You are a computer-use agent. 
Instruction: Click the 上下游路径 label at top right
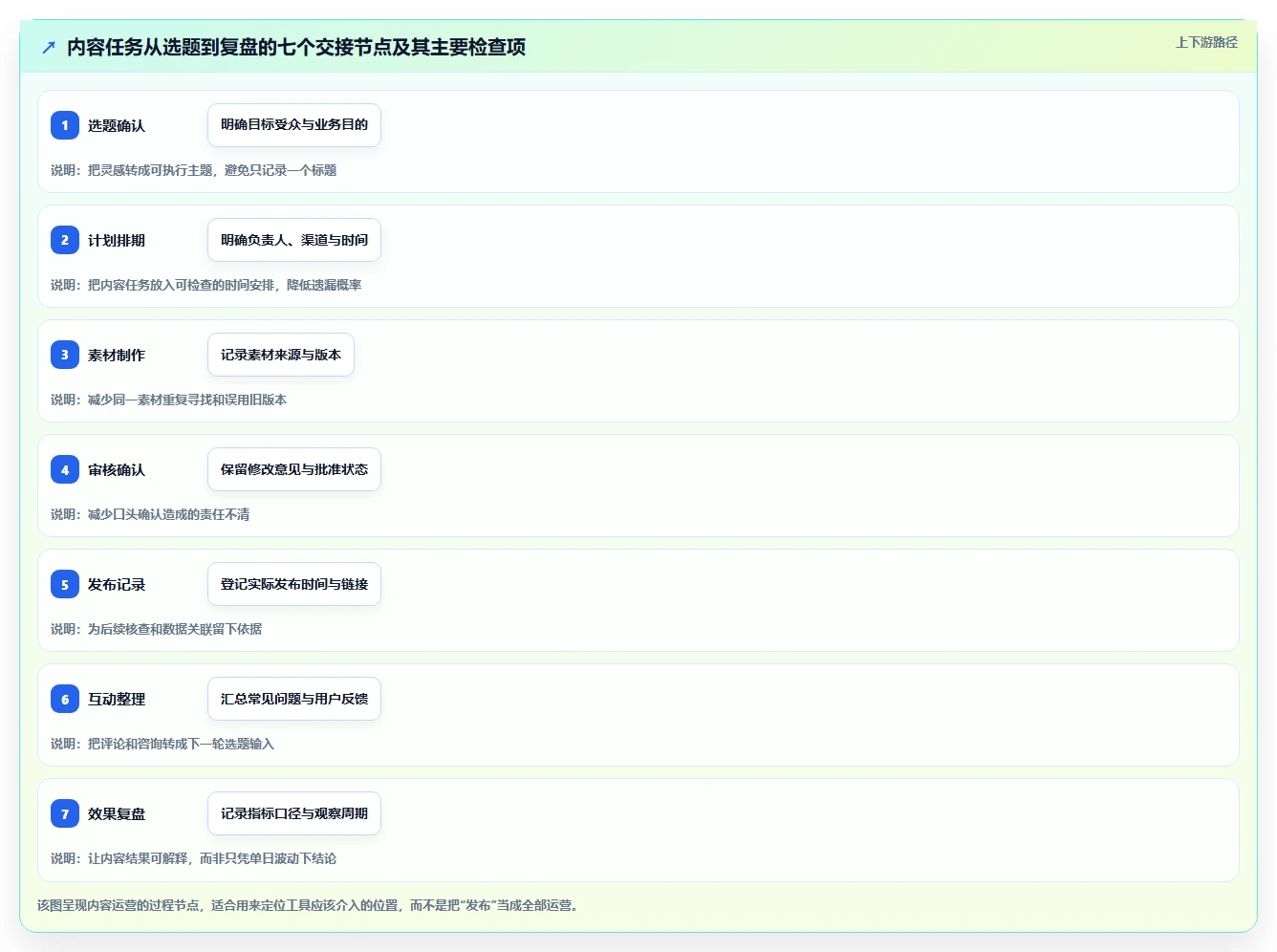click(1206, 42)
